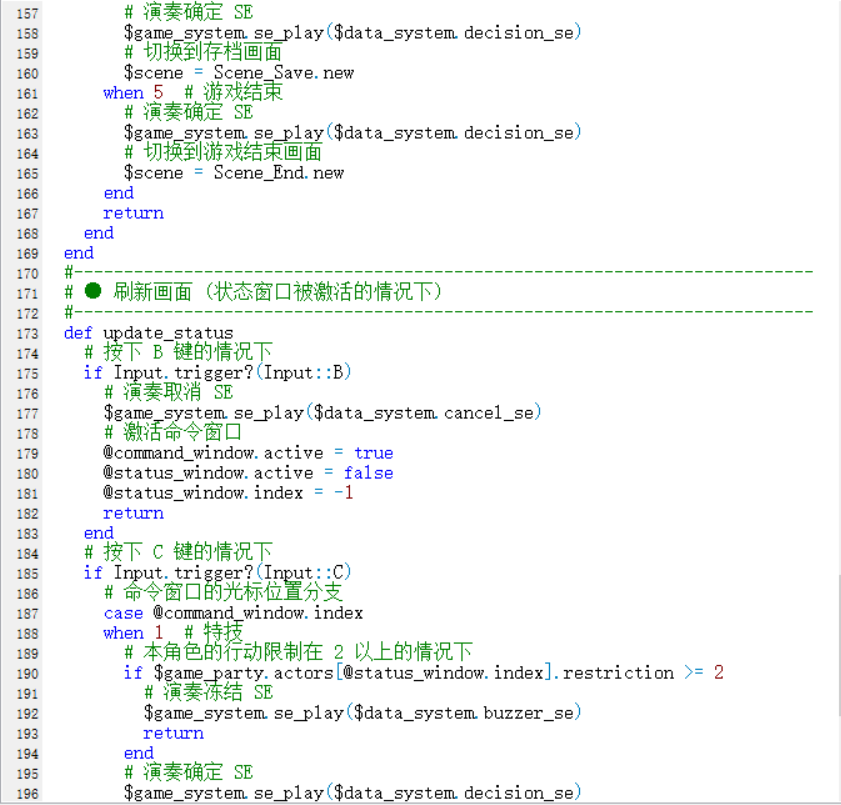Click 'case @command_window.index' line
Viewport: 841px width, 805px height.
pos(233,613)
